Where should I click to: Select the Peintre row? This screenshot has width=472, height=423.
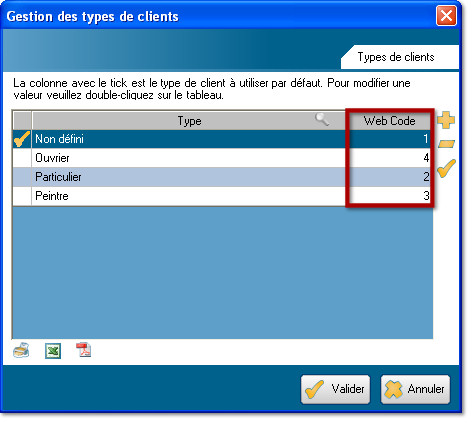coord(222,196)
